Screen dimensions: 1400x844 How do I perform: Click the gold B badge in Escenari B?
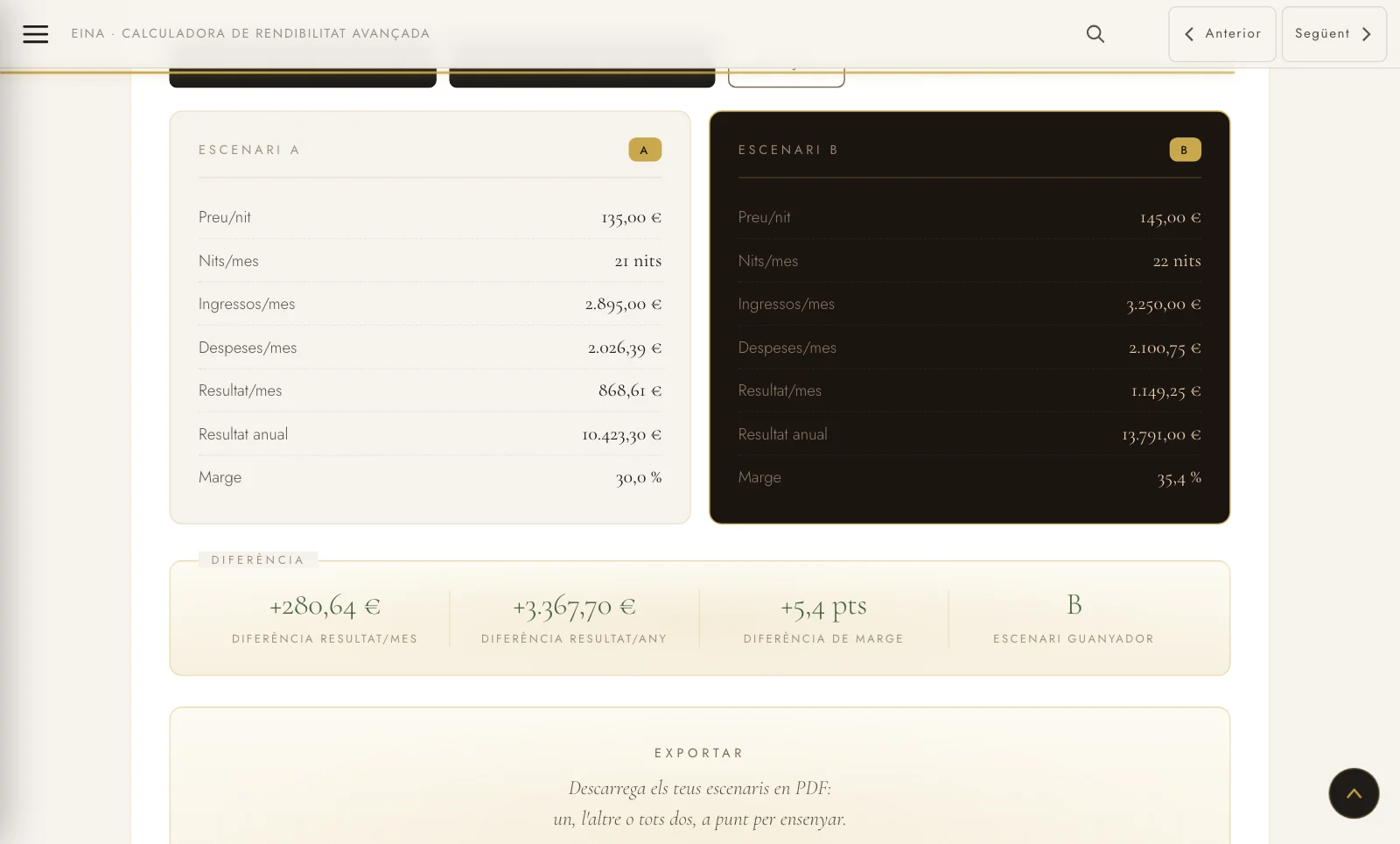click(x=1185, y=150)
